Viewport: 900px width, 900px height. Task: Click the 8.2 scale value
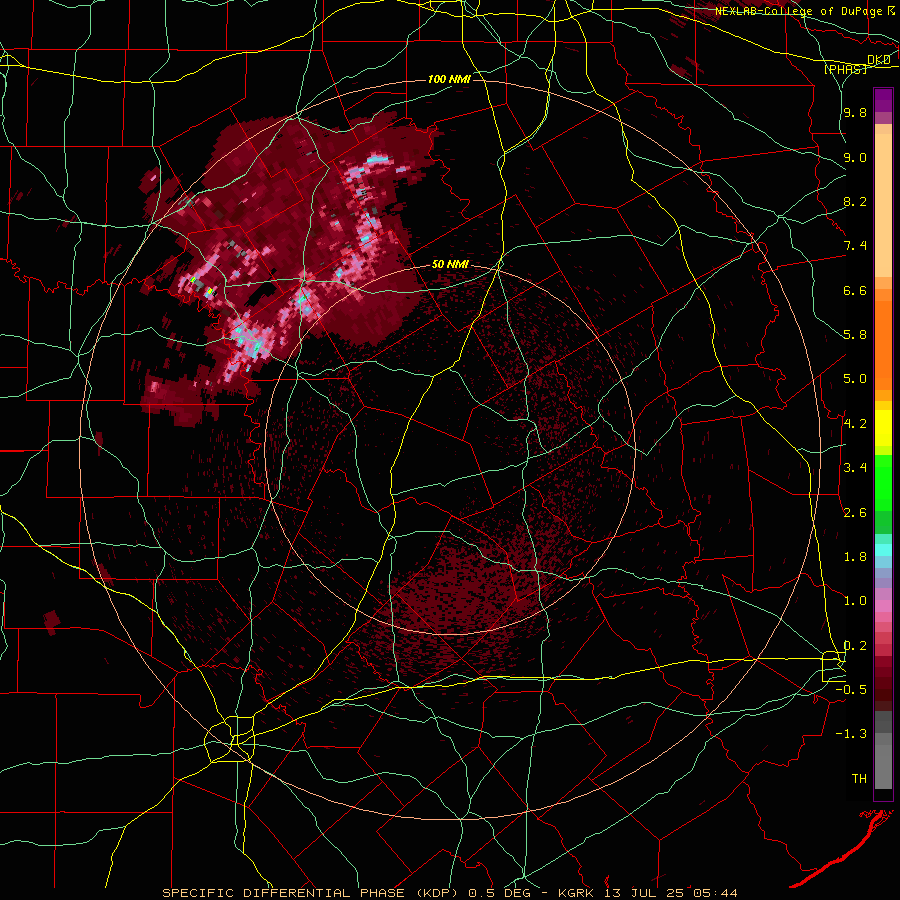[x=855, y=201]
